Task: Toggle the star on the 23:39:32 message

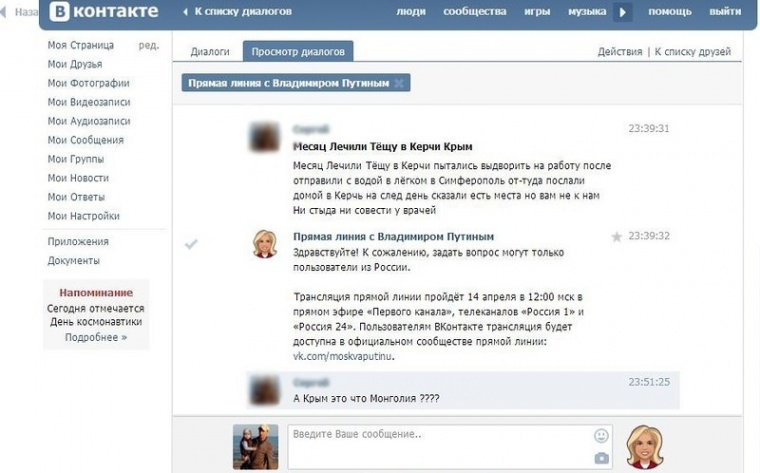Action: tap(616, 237)
